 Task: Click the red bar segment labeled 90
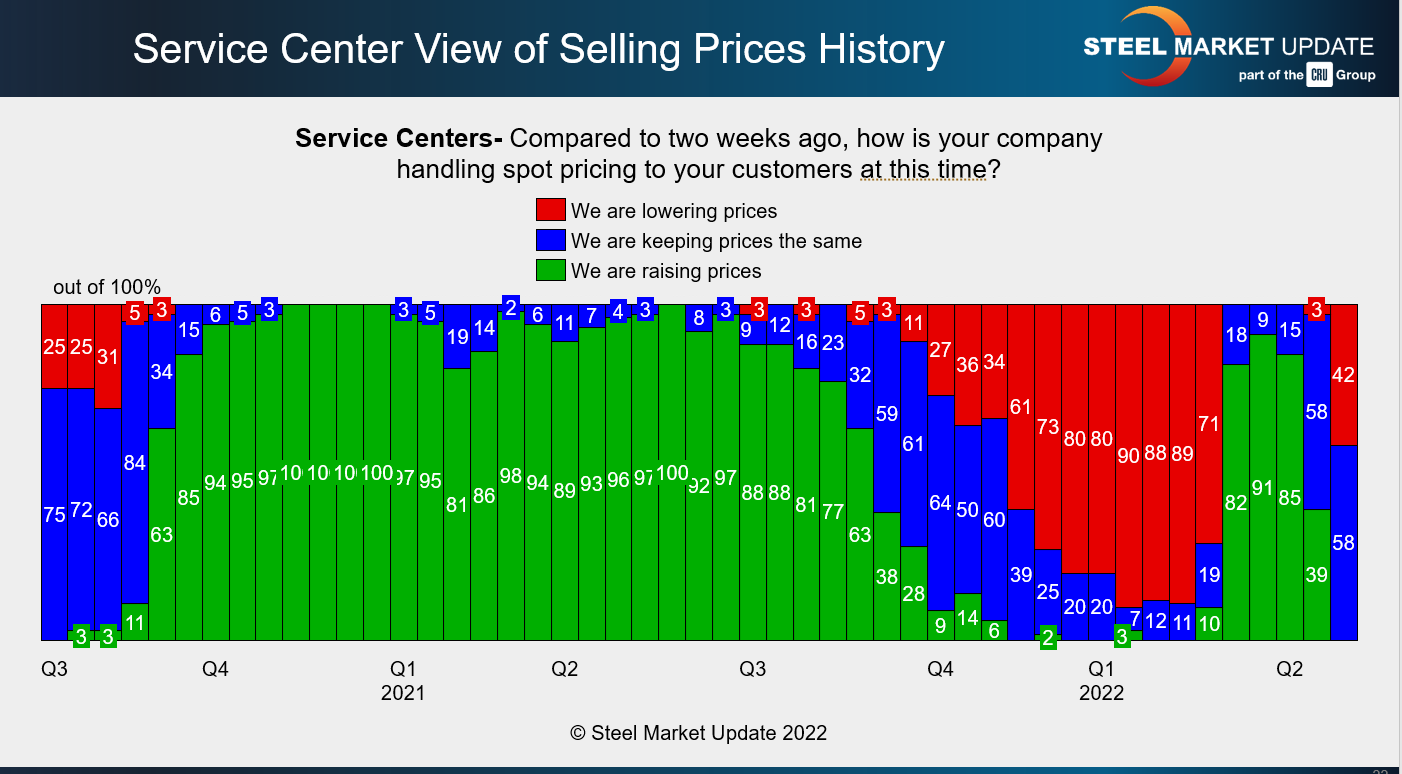[x=1129, y=455]
